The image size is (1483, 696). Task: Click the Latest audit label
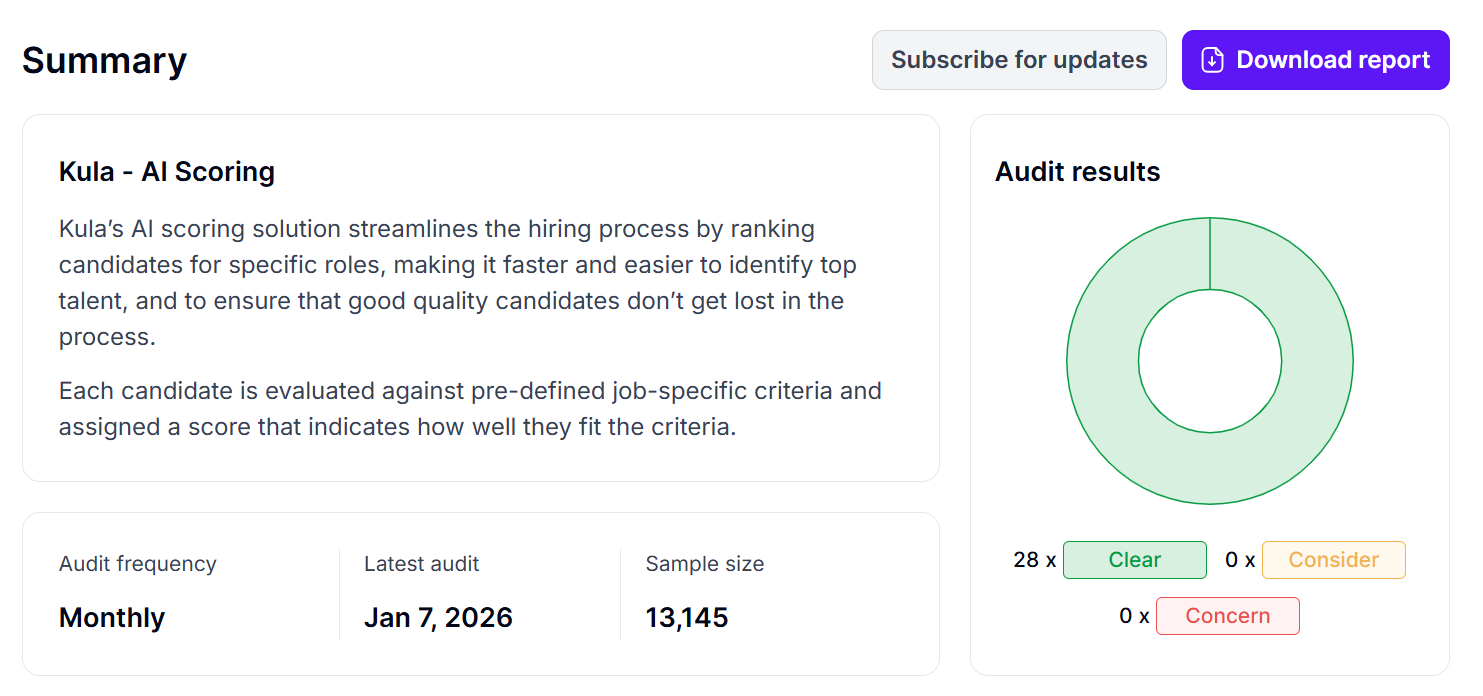(x=421, y=564)
